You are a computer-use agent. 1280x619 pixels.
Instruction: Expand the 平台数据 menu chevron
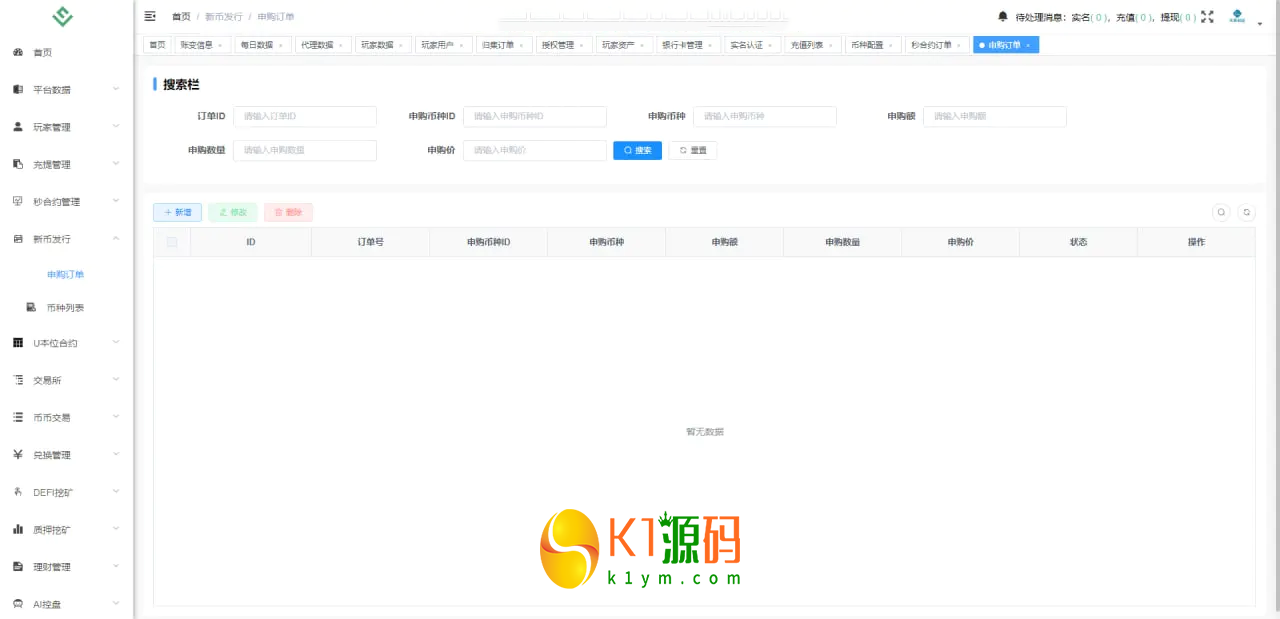click(x=116, y=89)
